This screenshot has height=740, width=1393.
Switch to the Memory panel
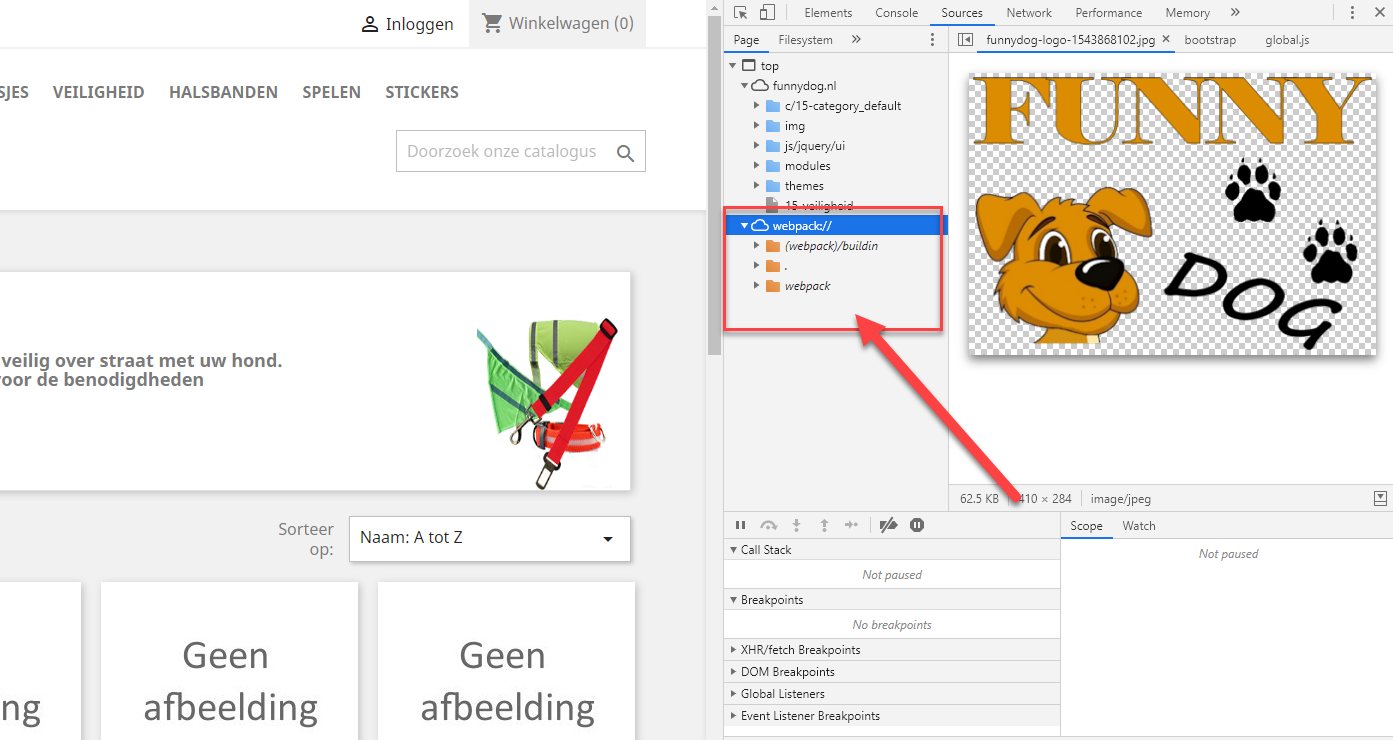pyautogui.click(x=1188, y=13)
